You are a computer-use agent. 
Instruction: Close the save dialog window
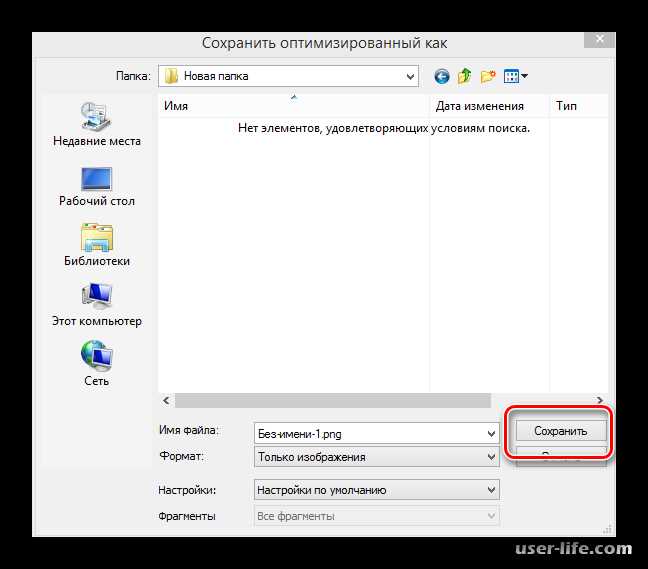click(x=600, y=39)
